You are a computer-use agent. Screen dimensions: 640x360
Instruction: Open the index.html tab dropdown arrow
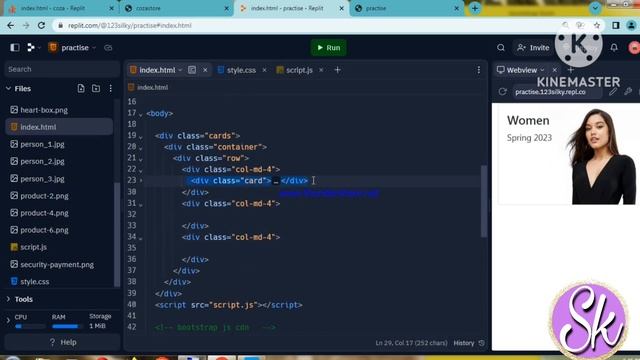[180, 70]
